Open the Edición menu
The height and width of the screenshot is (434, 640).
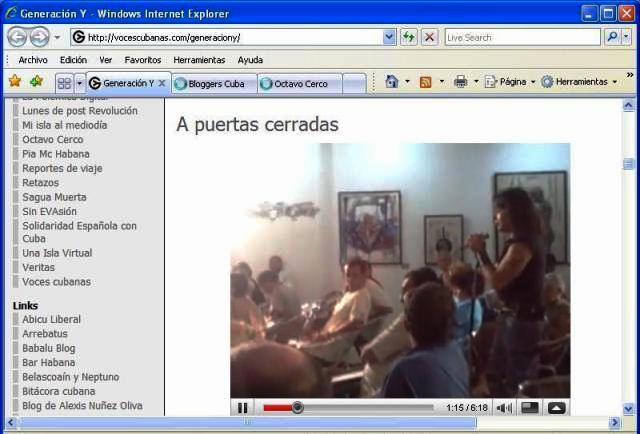(73, 60)
